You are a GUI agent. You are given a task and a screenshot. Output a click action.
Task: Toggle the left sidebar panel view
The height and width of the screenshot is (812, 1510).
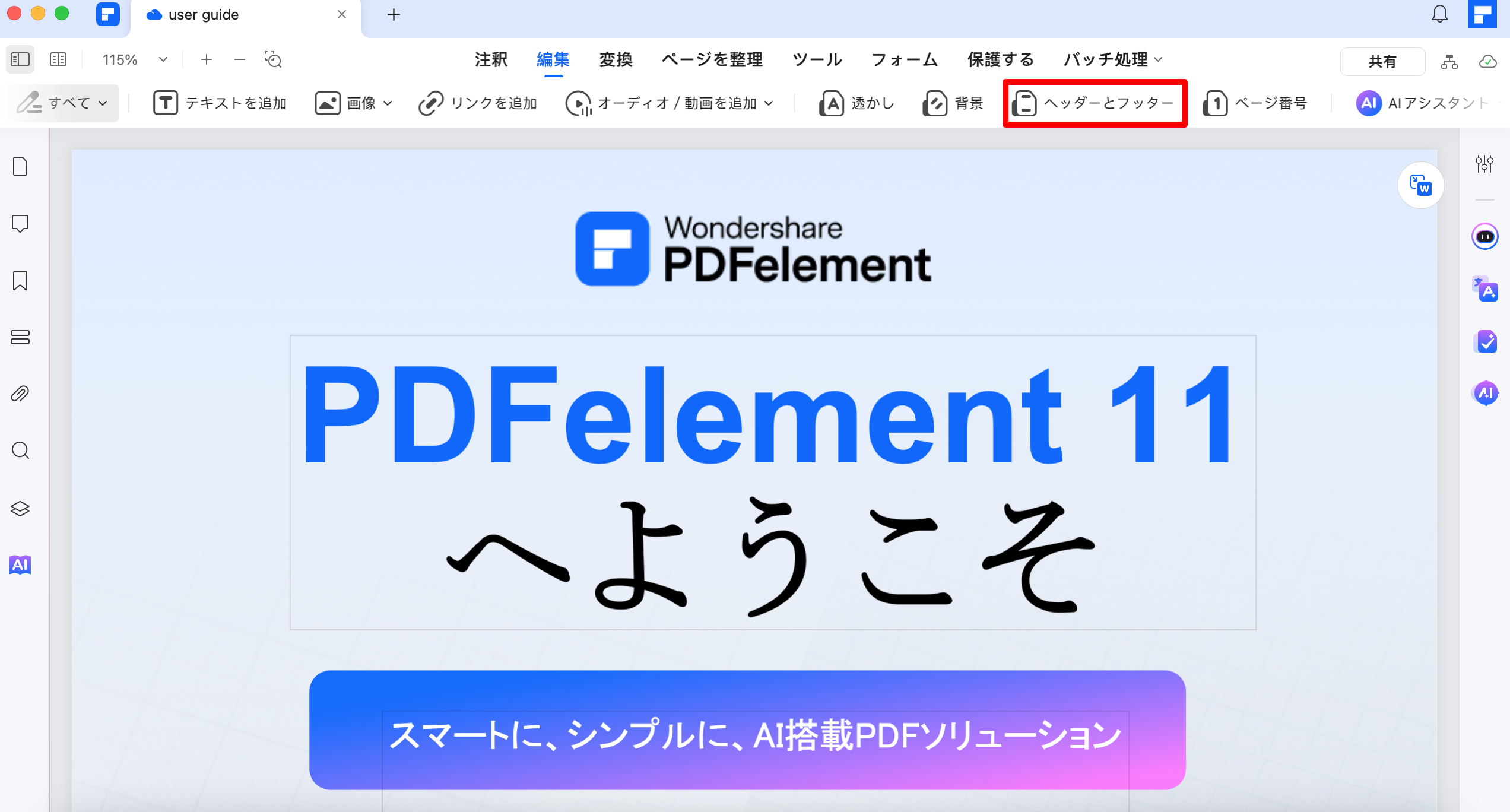20,59
